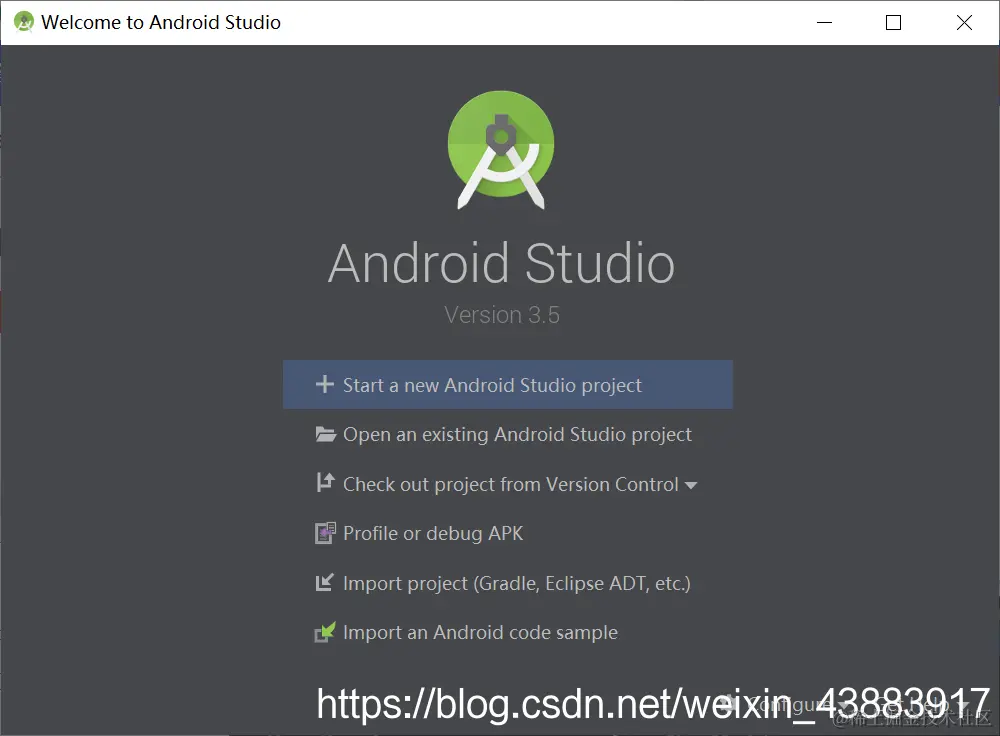Close the Welcome to Android Studio window
This screenshot has height=736, width=1000.
964,22
